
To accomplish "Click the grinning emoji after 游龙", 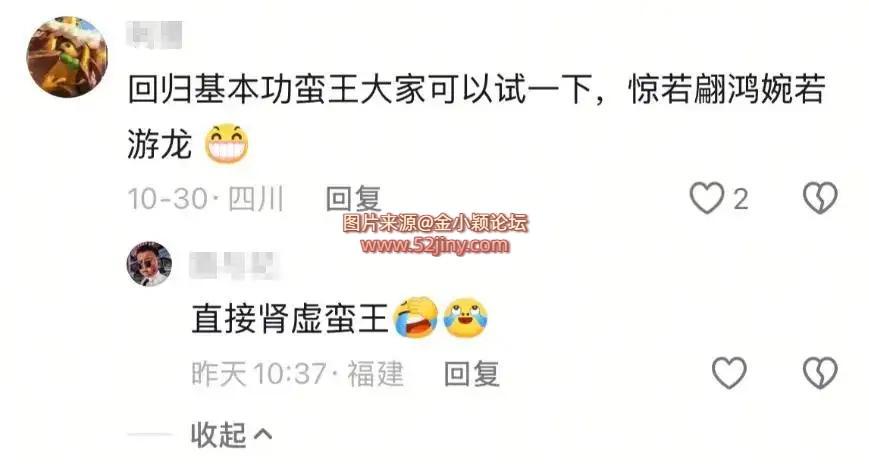I will pos(227,144).
